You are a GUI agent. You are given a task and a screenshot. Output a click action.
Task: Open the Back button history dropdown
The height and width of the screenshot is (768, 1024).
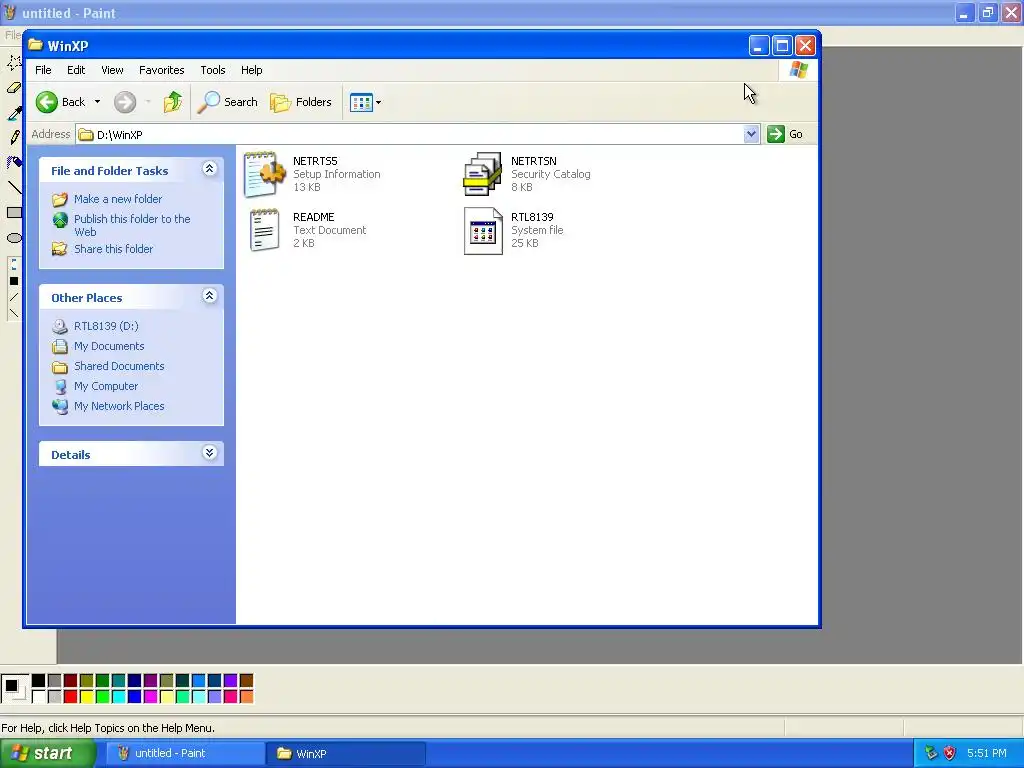click(97, 102)
